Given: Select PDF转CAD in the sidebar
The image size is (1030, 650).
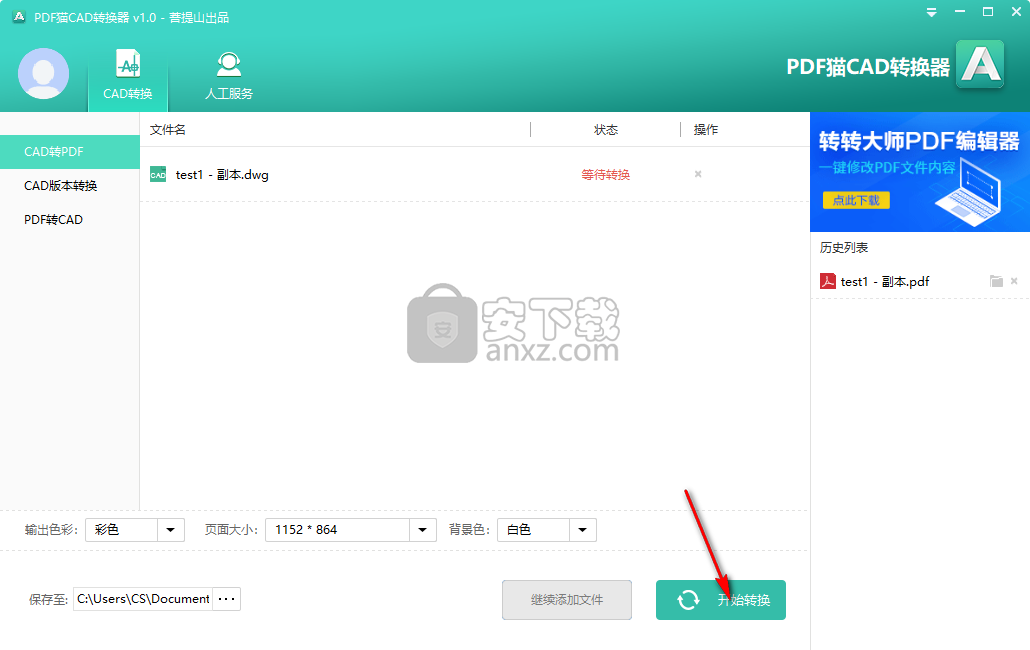Looking at the screenshot, I should pyautogui.click(x=70, y=220).
